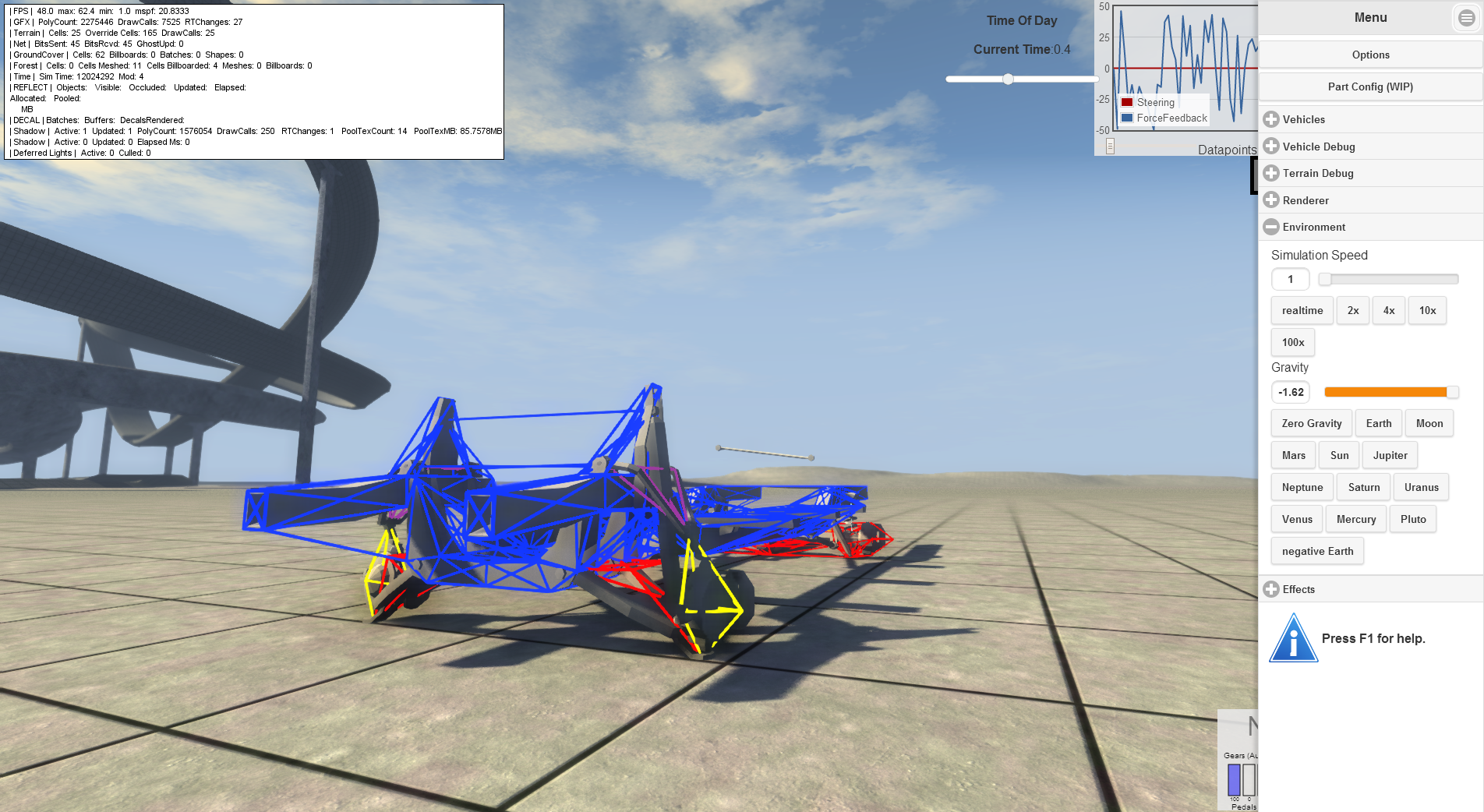Click the Time Of Day heading

(1022, 20)
